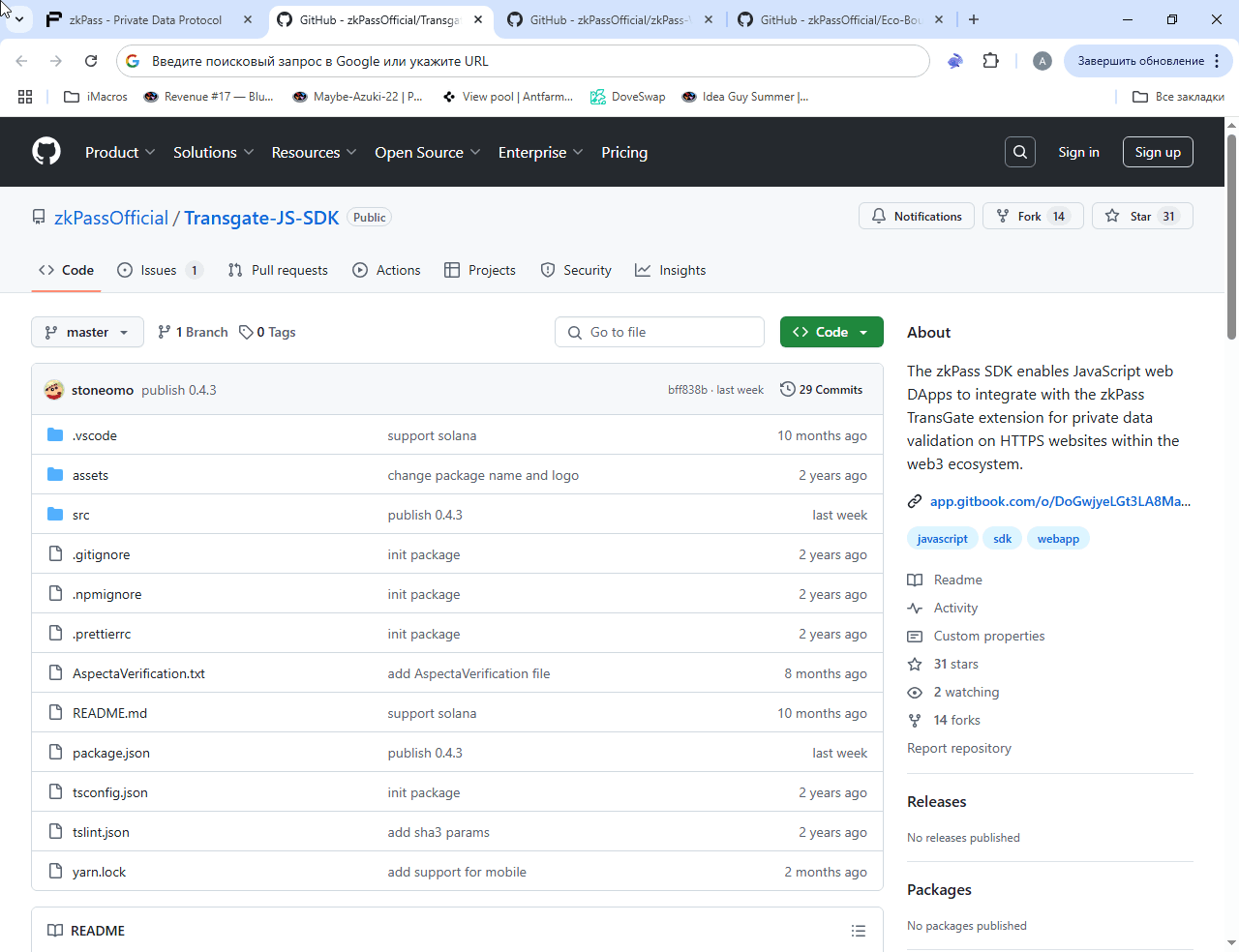Switch to the zkPassOfficial/zkPass browser tab
The width and height of the screenshot is (1239, 952).
pos(610,19)
